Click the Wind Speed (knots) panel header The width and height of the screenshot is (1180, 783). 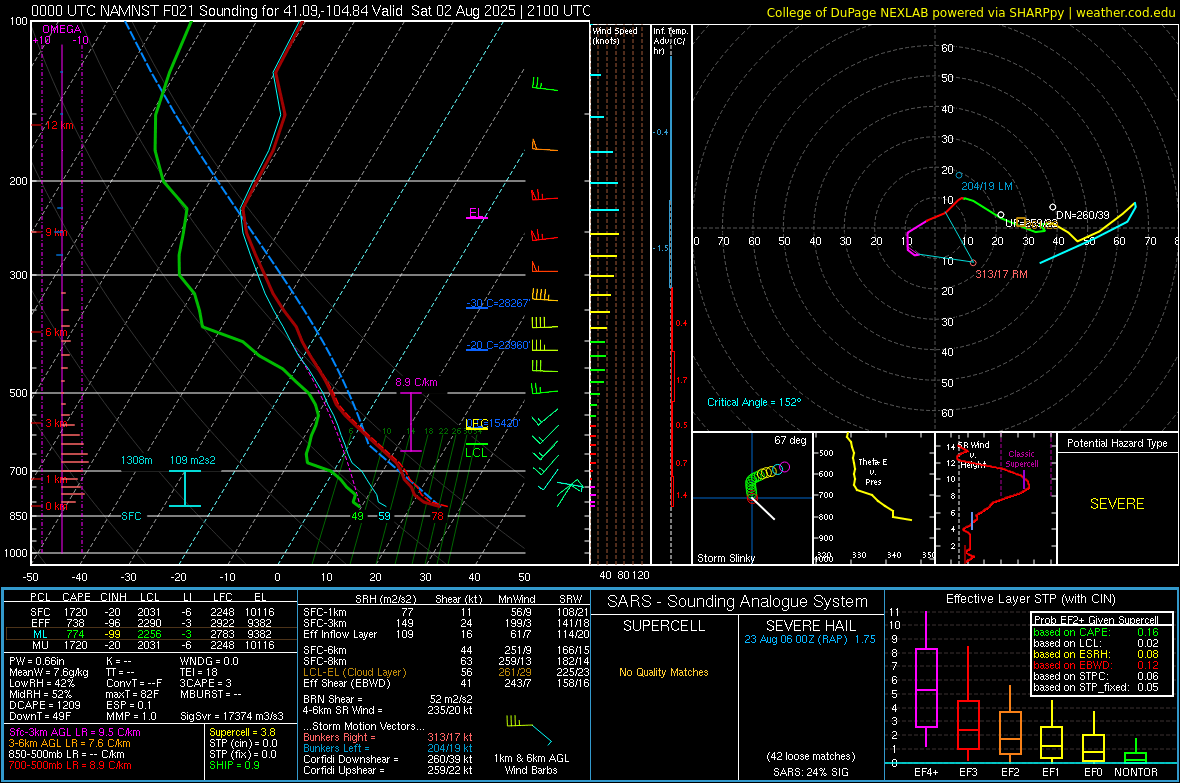coord(614,35)
